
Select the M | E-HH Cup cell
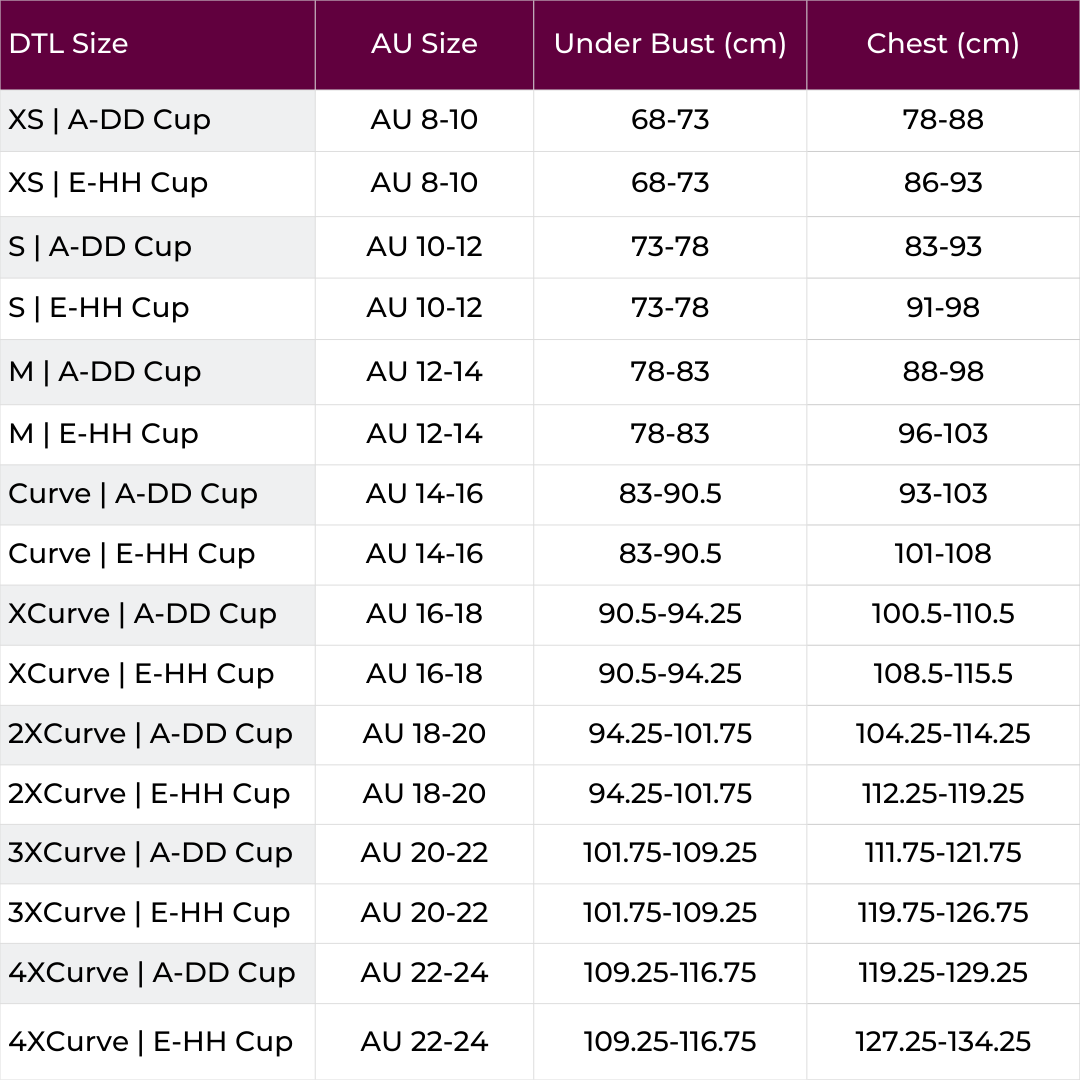[x=157, y=434]
